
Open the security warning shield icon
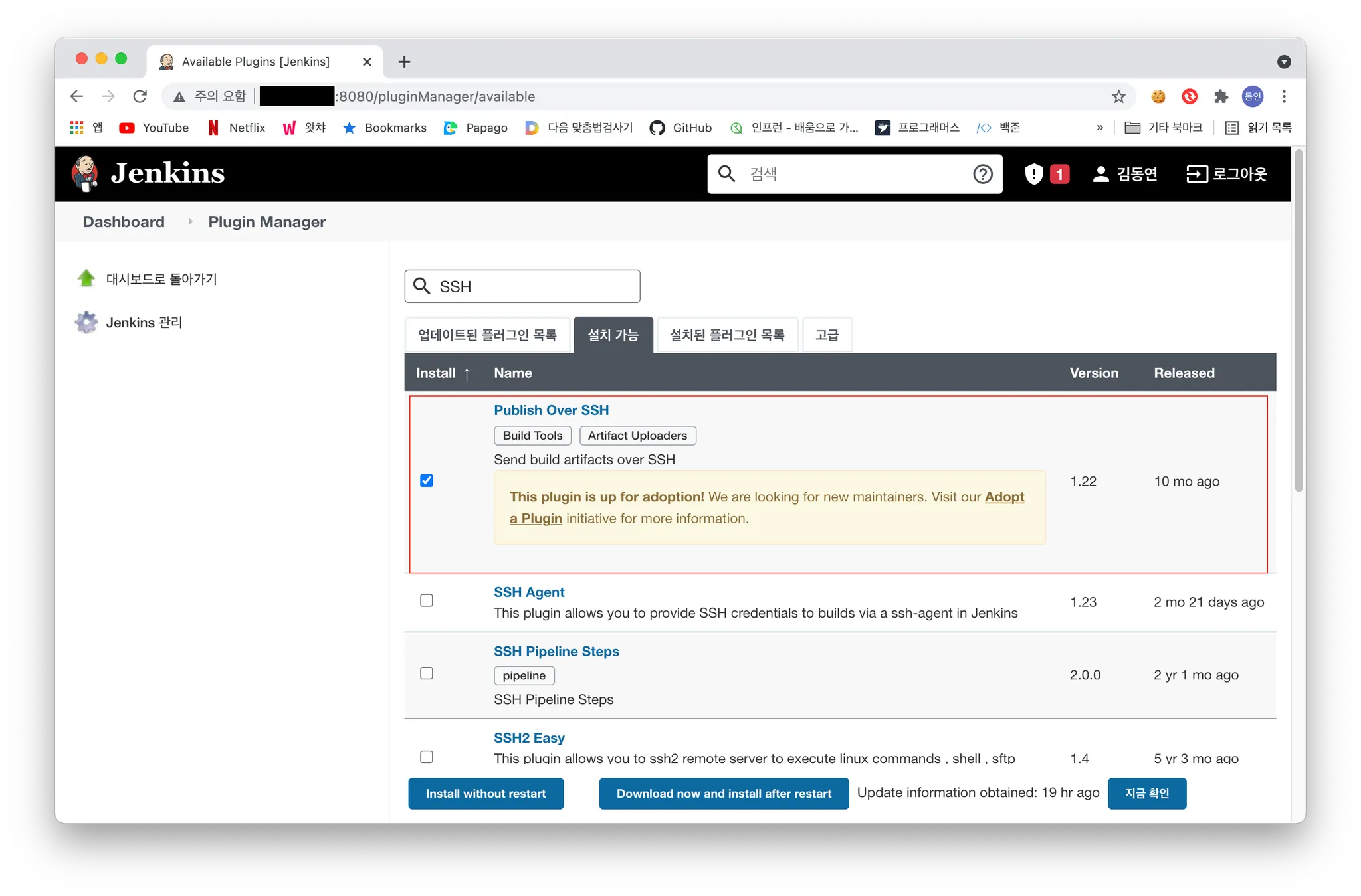1033,174
